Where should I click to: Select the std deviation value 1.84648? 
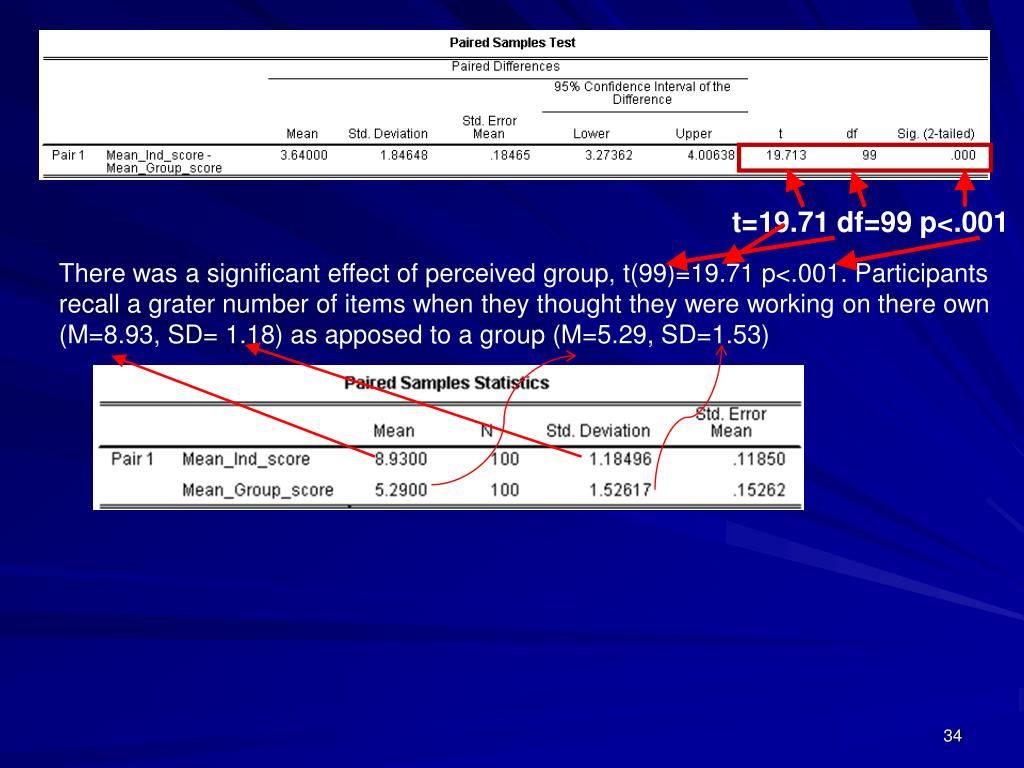[x=404, y=155]
